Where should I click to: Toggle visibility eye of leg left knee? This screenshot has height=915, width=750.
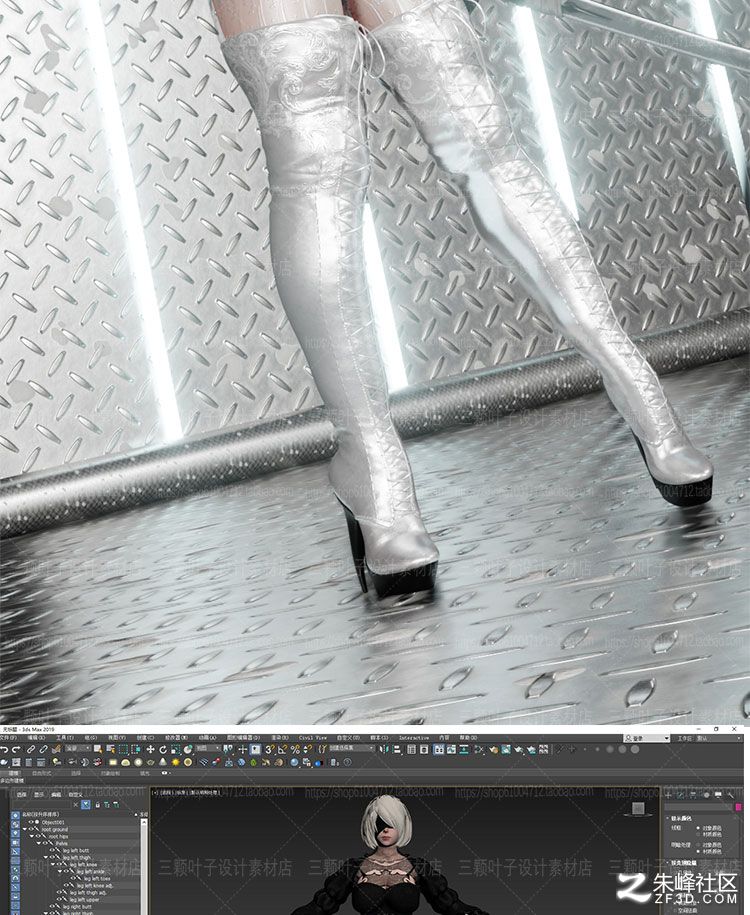coord(59,864)
